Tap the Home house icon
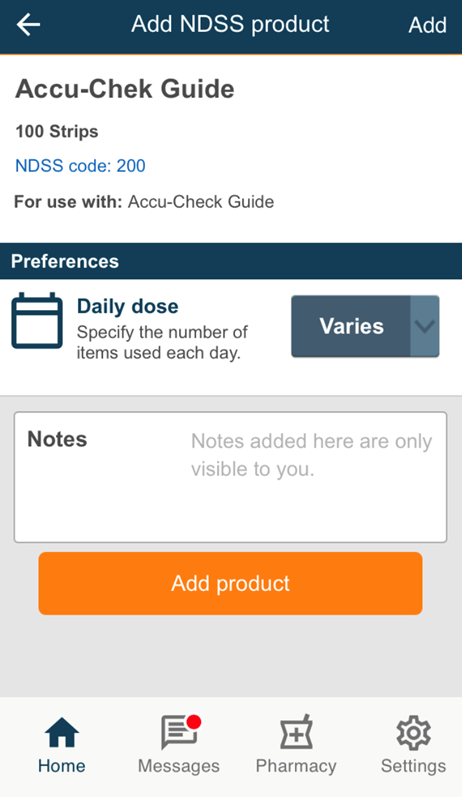 pyautogui.click(x=61, y=732)
